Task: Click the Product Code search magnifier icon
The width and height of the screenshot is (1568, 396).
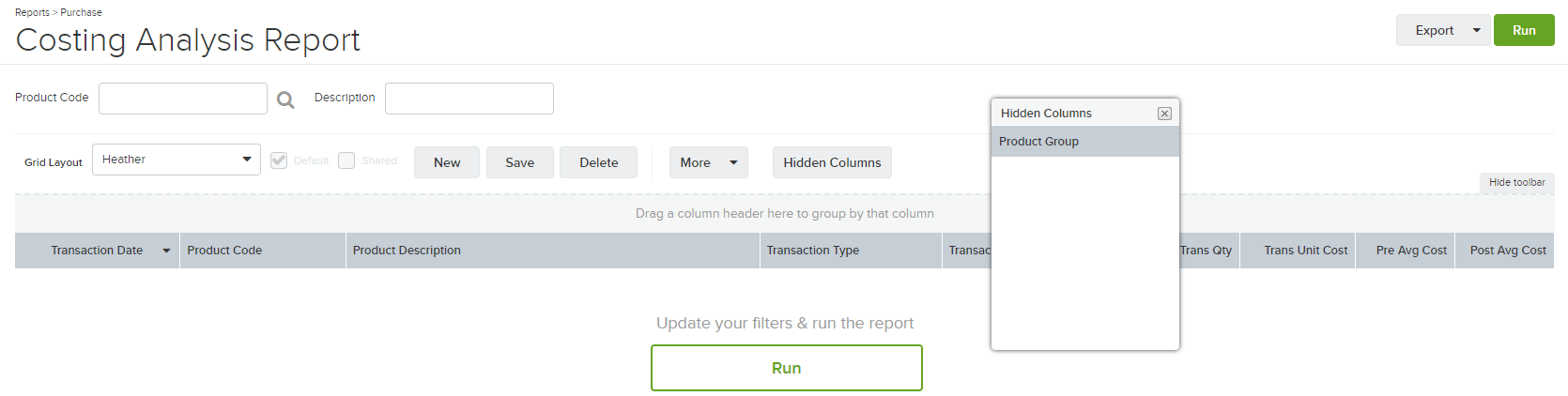Action: (x=285, y=99)
